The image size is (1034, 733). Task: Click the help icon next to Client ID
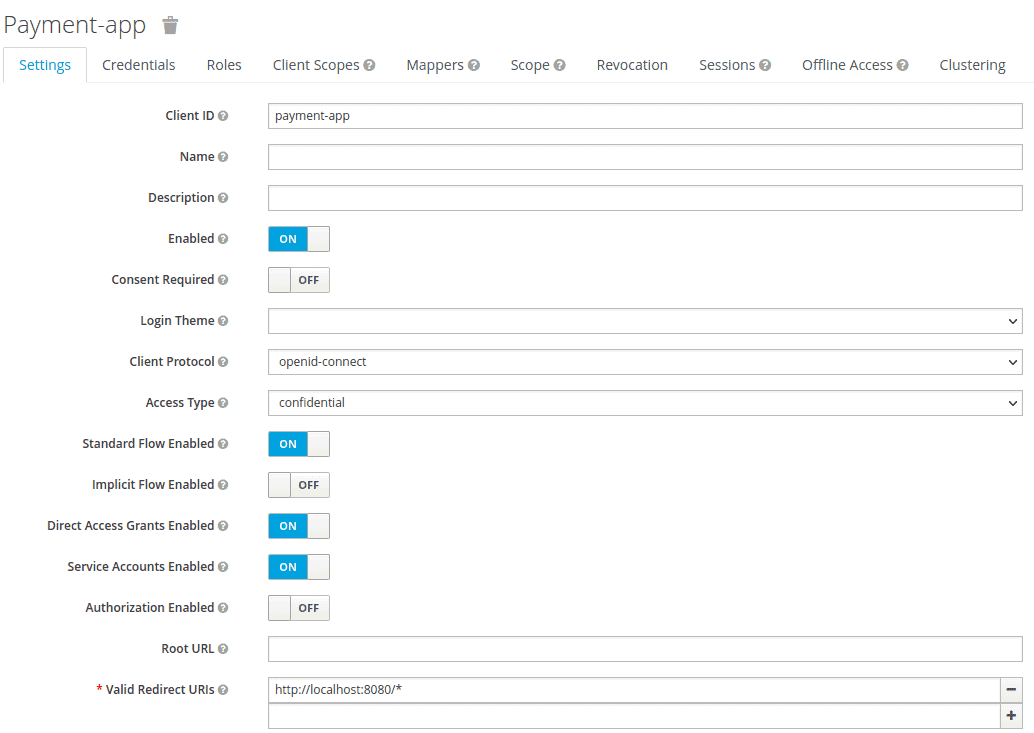pos(223,116)
